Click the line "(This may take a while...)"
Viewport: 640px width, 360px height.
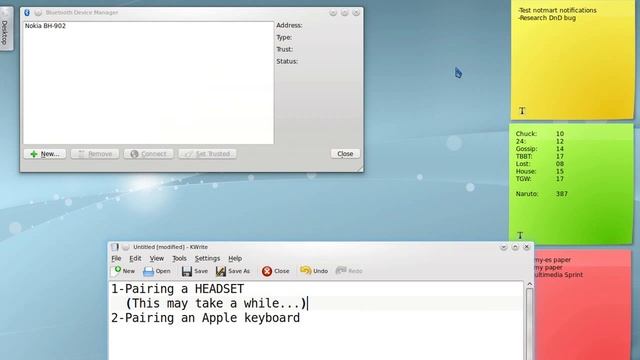pyautogui.click(x=216, y=303)
